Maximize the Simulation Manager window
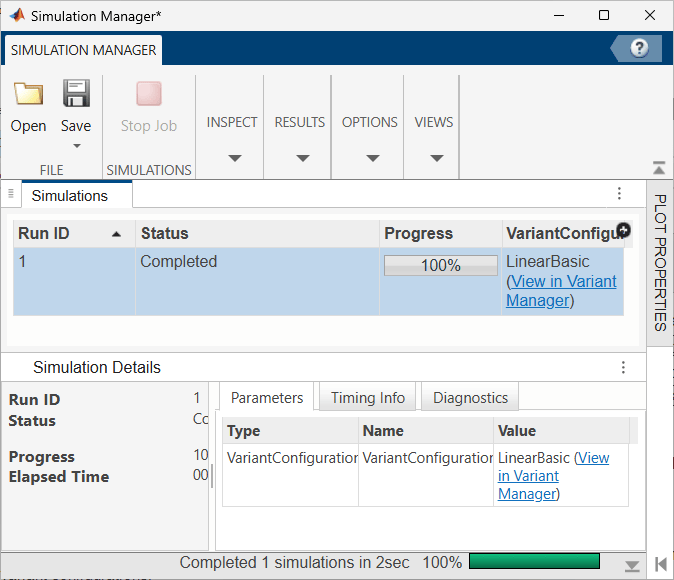 coord(604,15)
